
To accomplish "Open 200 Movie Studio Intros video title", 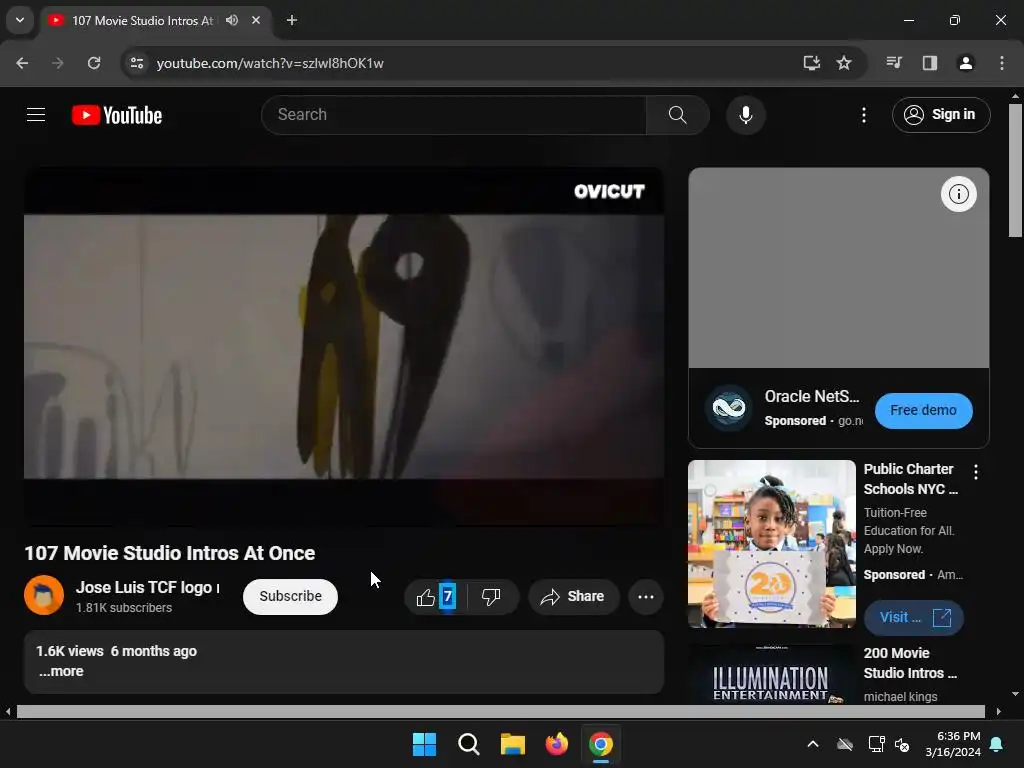I will point(910,663).
